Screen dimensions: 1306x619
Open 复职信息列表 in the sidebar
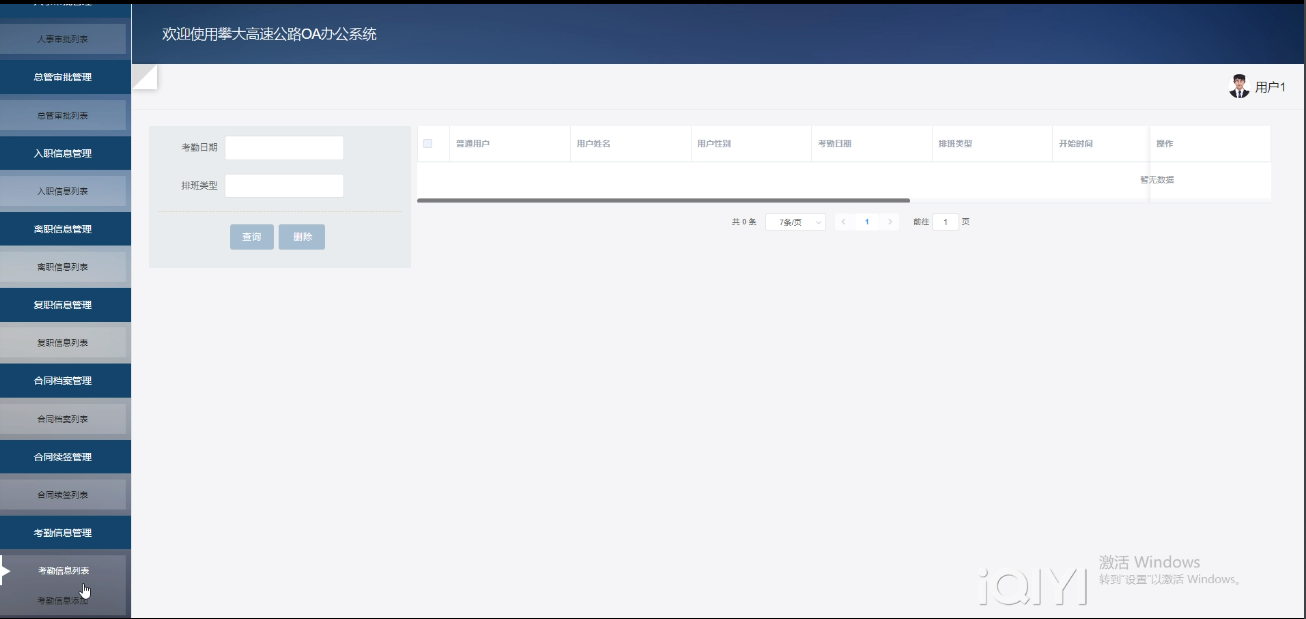click(63, 343)
